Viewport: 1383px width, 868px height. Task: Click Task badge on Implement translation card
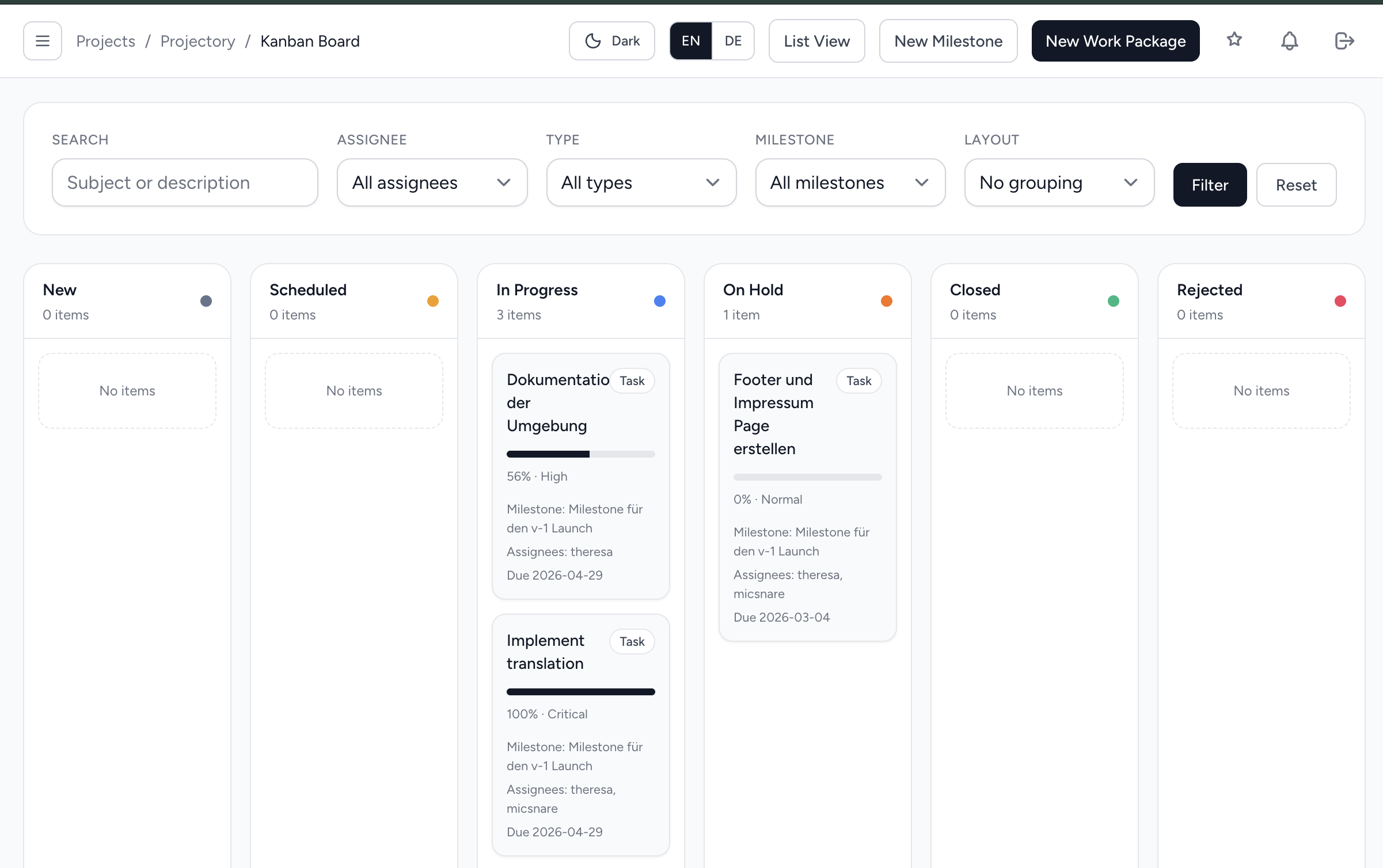[x=632, y=641]
